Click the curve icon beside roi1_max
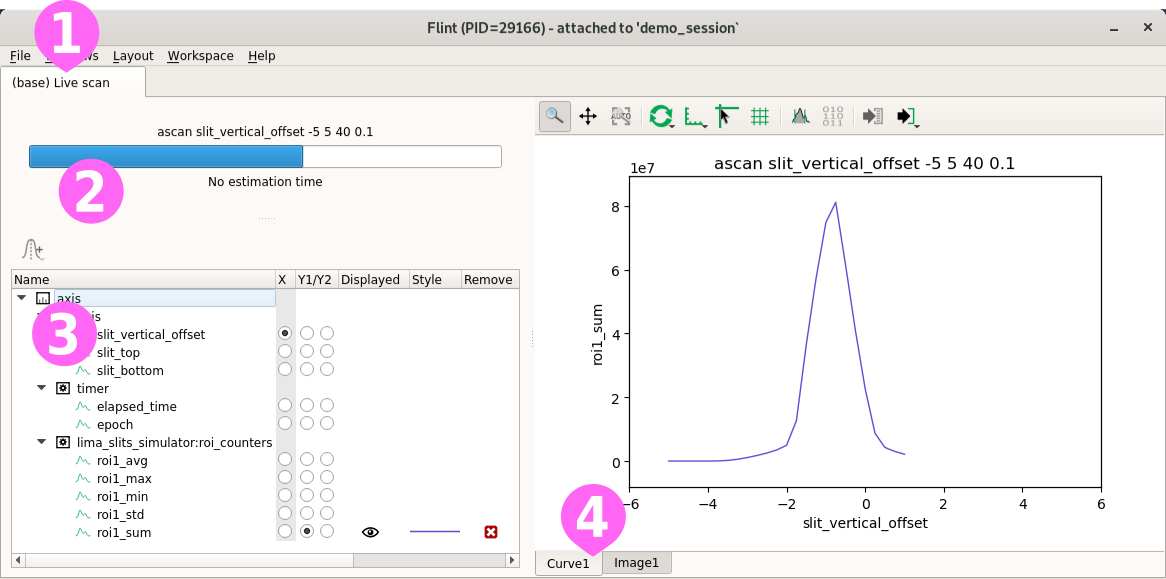Screen dimensions: 1166x579 click(x=83, y=478)
